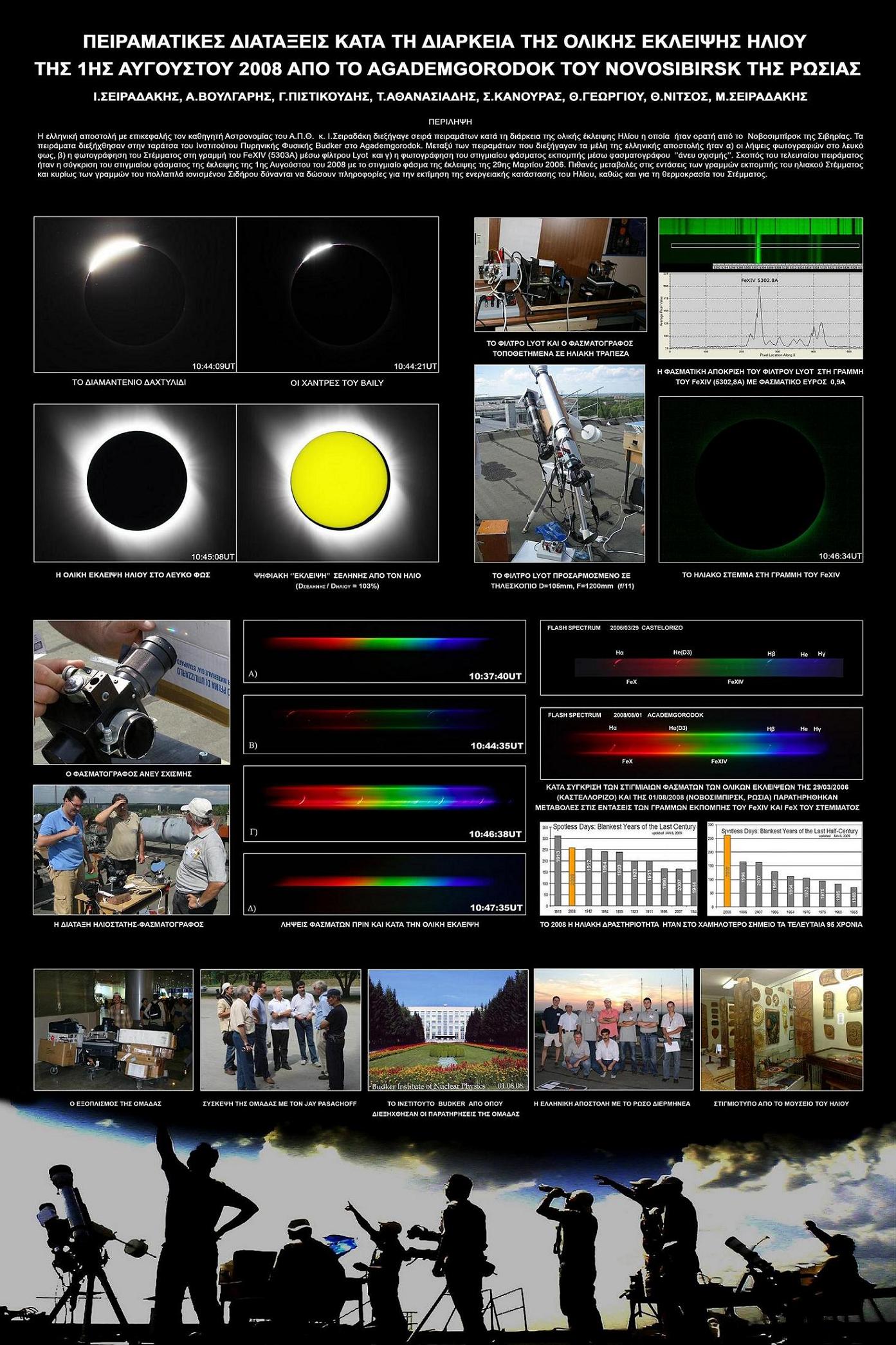Open the meeting with Jay Pasachoff photo
Viewport: 896px width, 1345px height.
pyautogui.click(x=280, y=1030)
